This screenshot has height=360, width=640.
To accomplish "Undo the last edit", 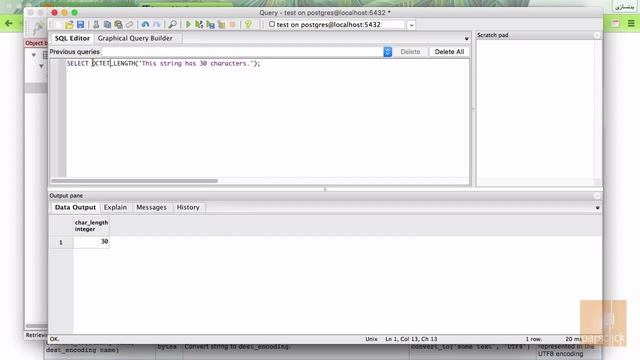I will (x=145, y=24).
